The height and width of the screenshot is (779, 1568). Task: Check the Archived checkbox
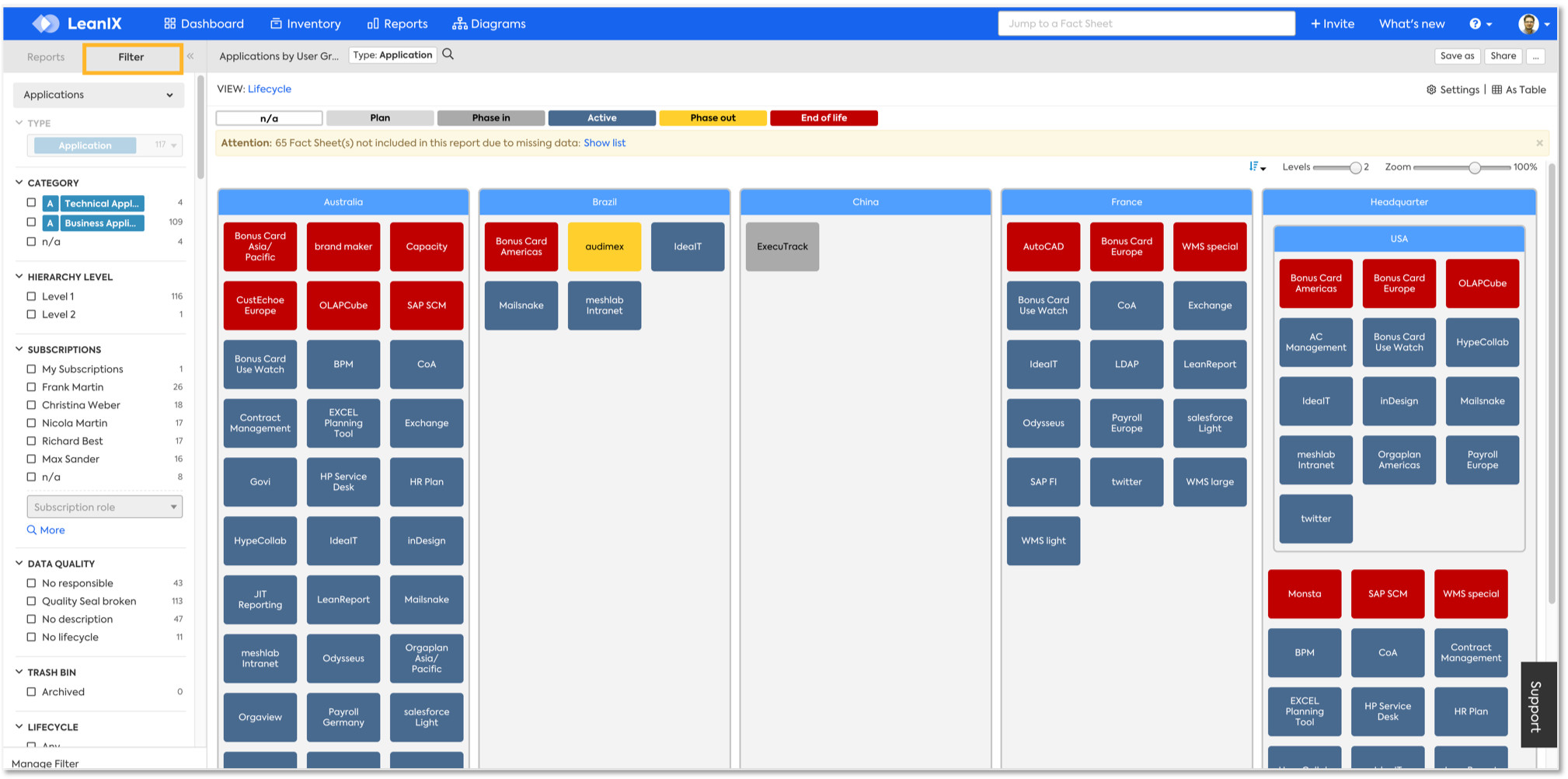pyautogui.click(x=31, y=692)
